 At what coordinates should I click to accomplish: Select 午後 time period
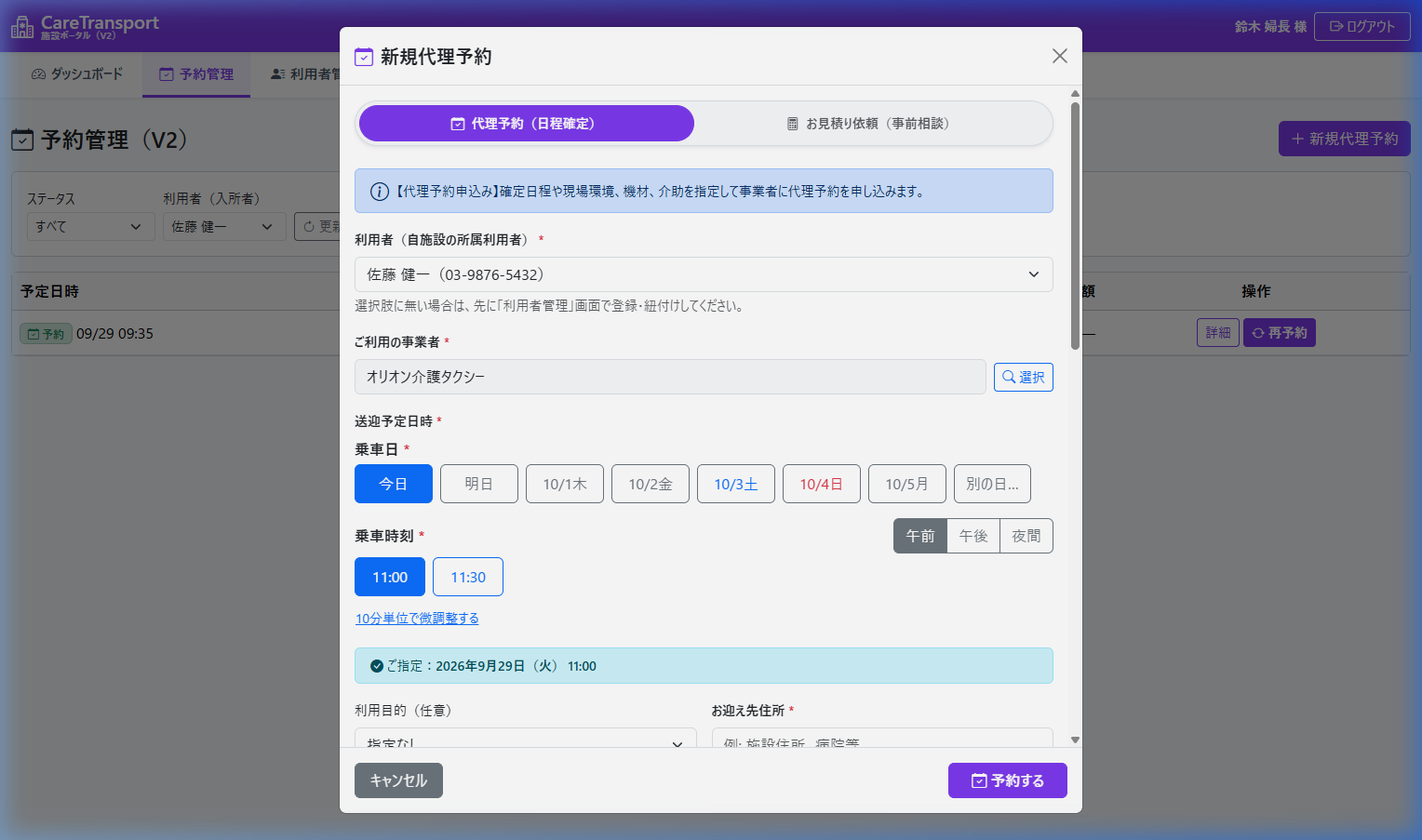coord(973,536)
